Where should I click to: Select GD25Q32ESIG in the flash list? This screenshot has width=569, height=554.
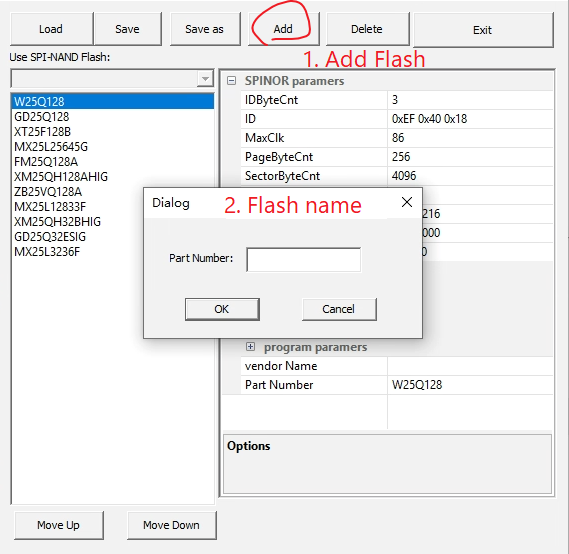pos(78,237)
